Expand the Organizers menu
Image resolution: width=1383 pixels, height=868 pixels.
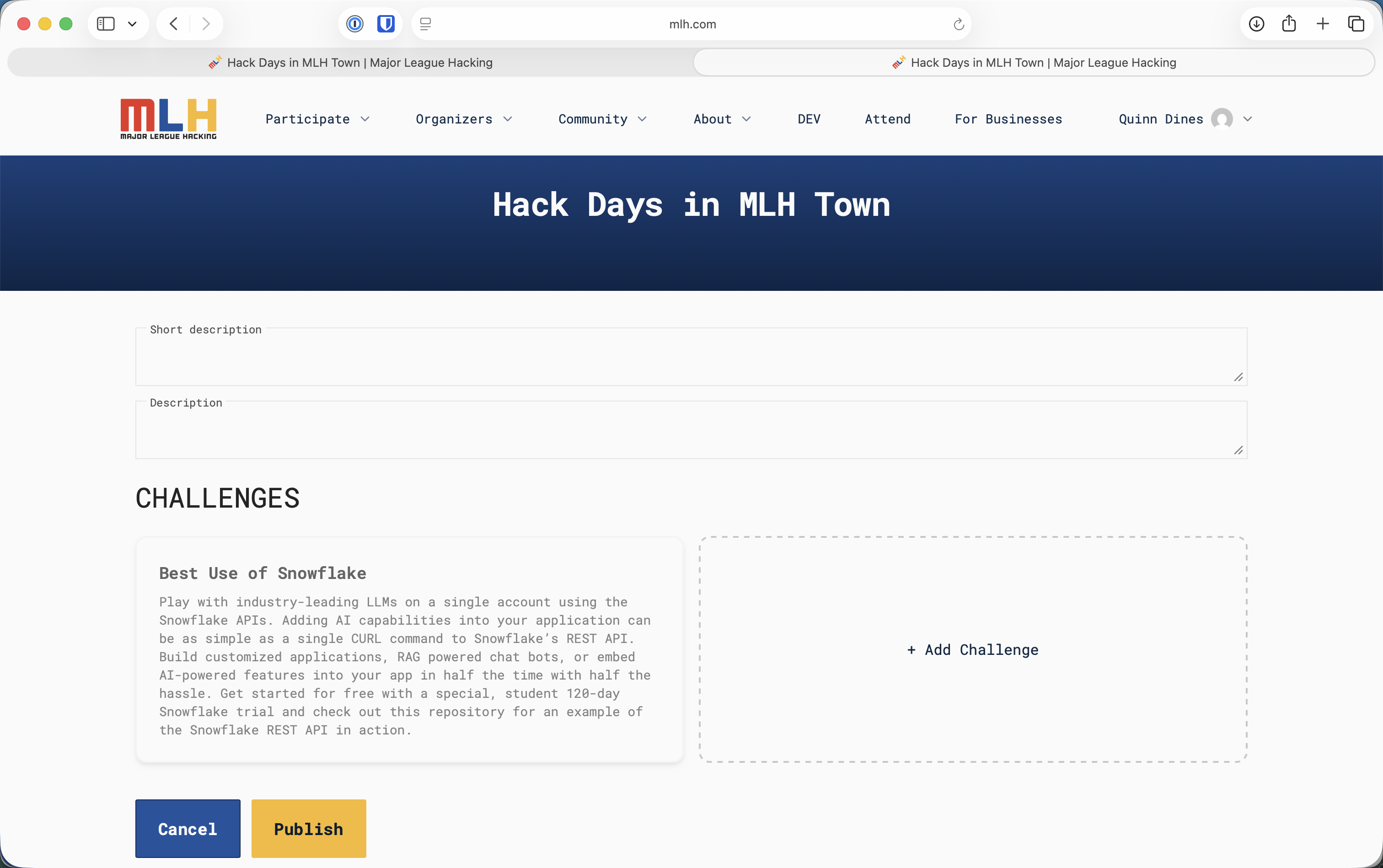coord(464,119)
